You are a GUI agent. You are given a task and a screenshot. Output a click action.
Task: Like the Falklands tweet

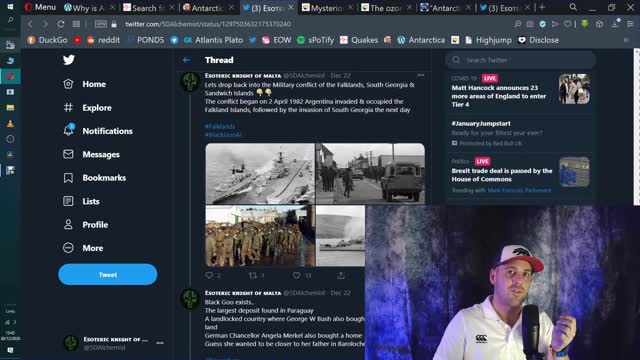(x=297, y=276)
